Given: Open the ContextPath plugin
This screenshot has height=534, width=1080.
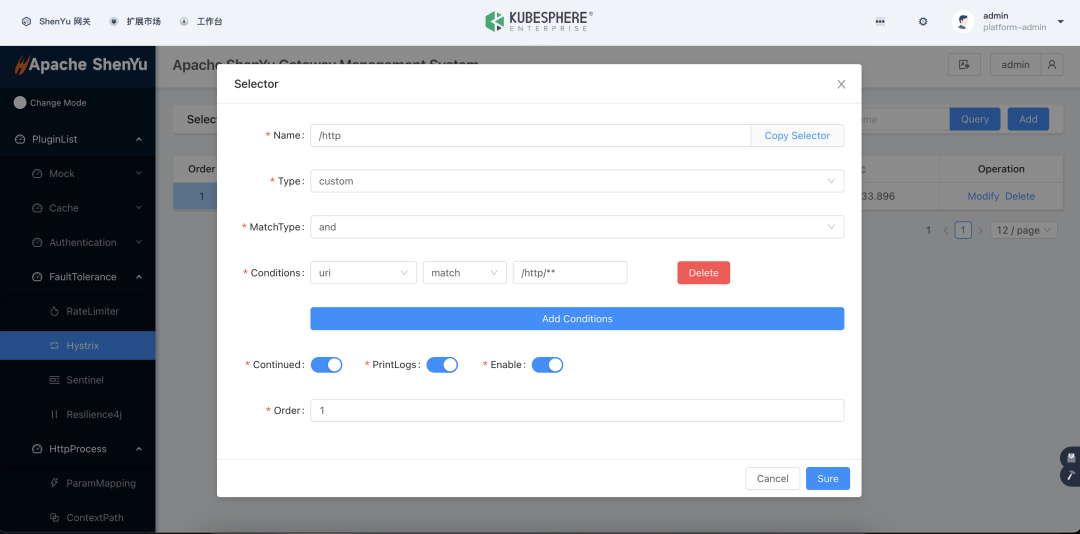Looking at the screenshot, I should tap(77, 517).
